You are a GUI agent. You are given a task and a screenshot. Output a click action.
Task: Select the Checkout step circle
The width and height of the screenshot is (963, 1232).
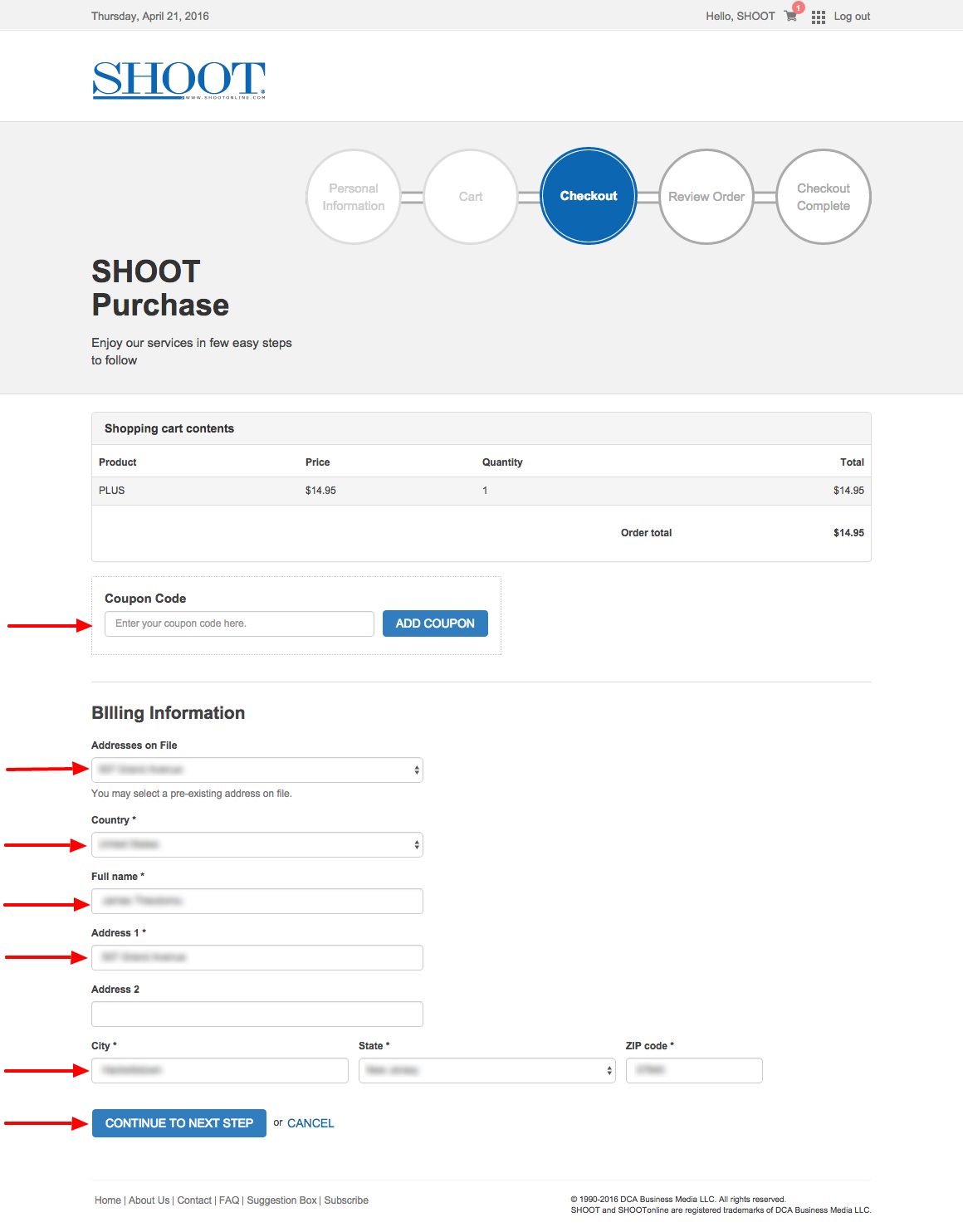[589, 196]
